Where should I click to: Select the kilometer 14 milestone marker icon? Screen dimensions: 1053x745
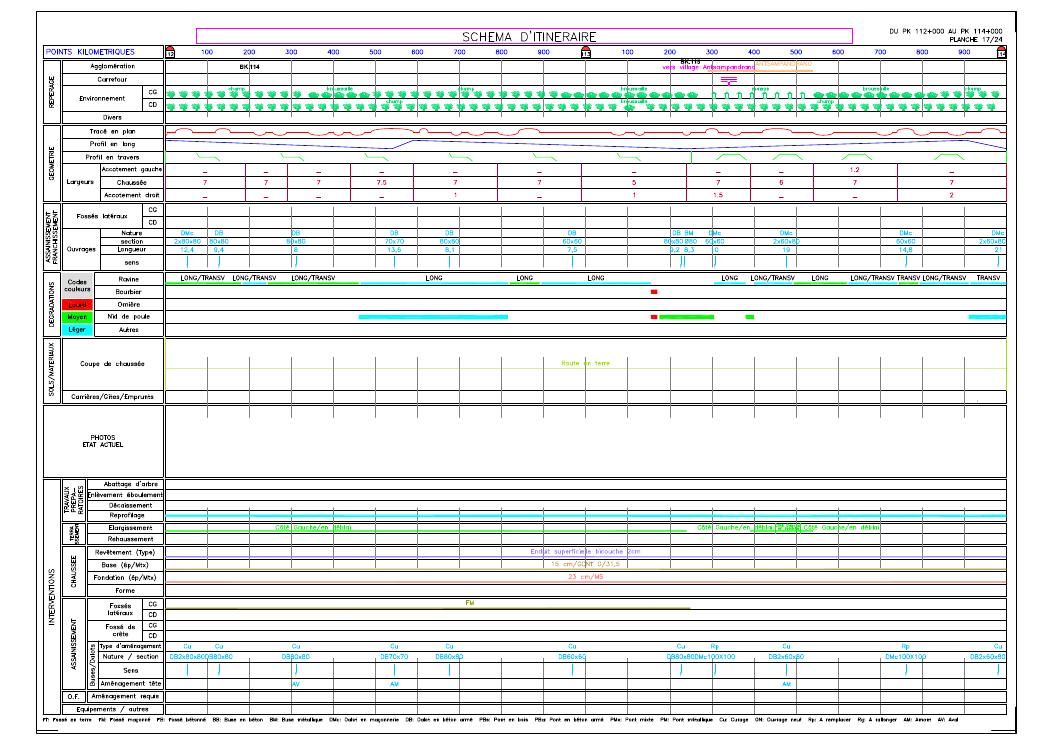1001,53
